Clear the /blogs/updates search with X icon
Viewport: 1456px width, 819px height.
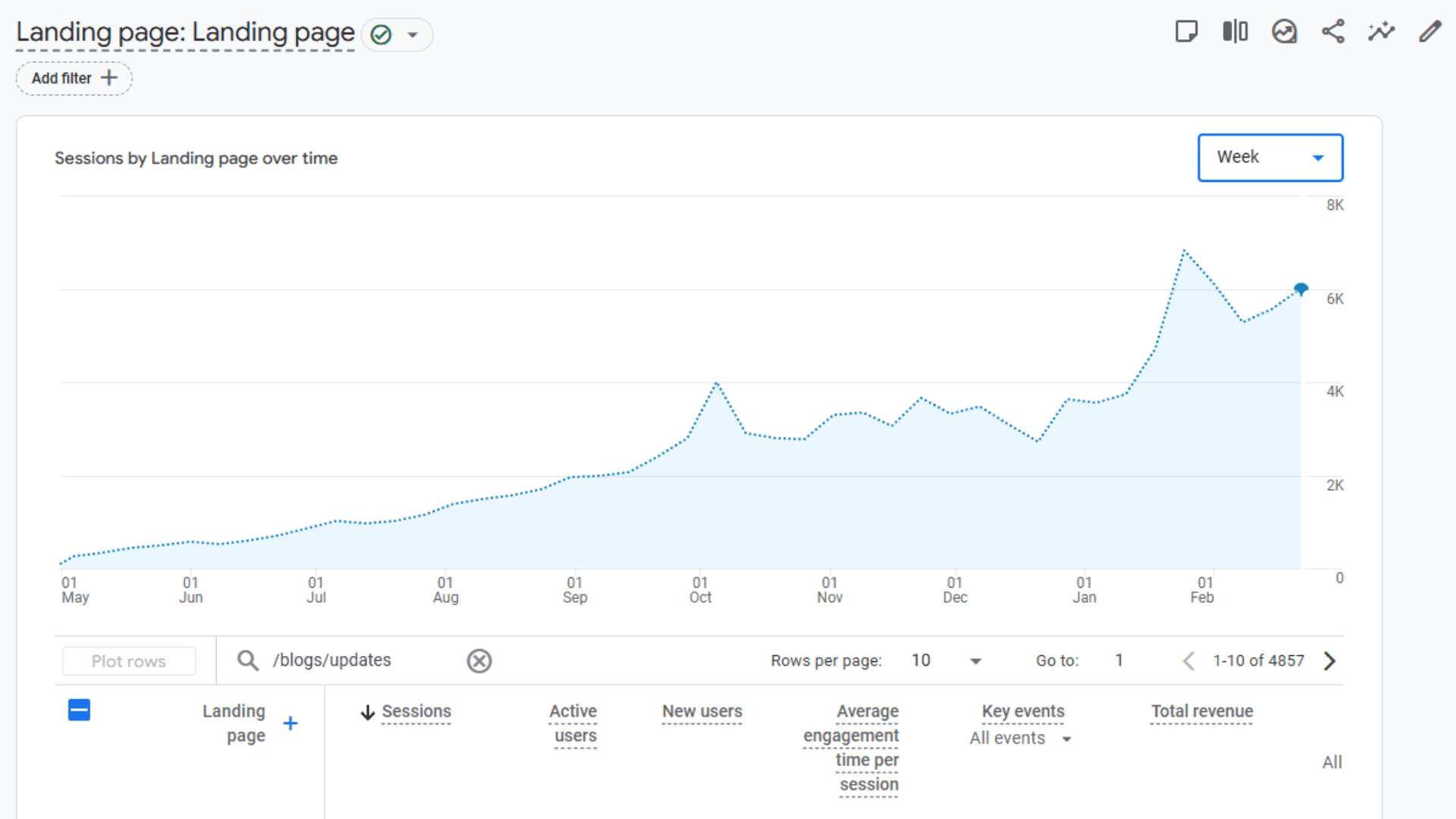coord(479,661)
